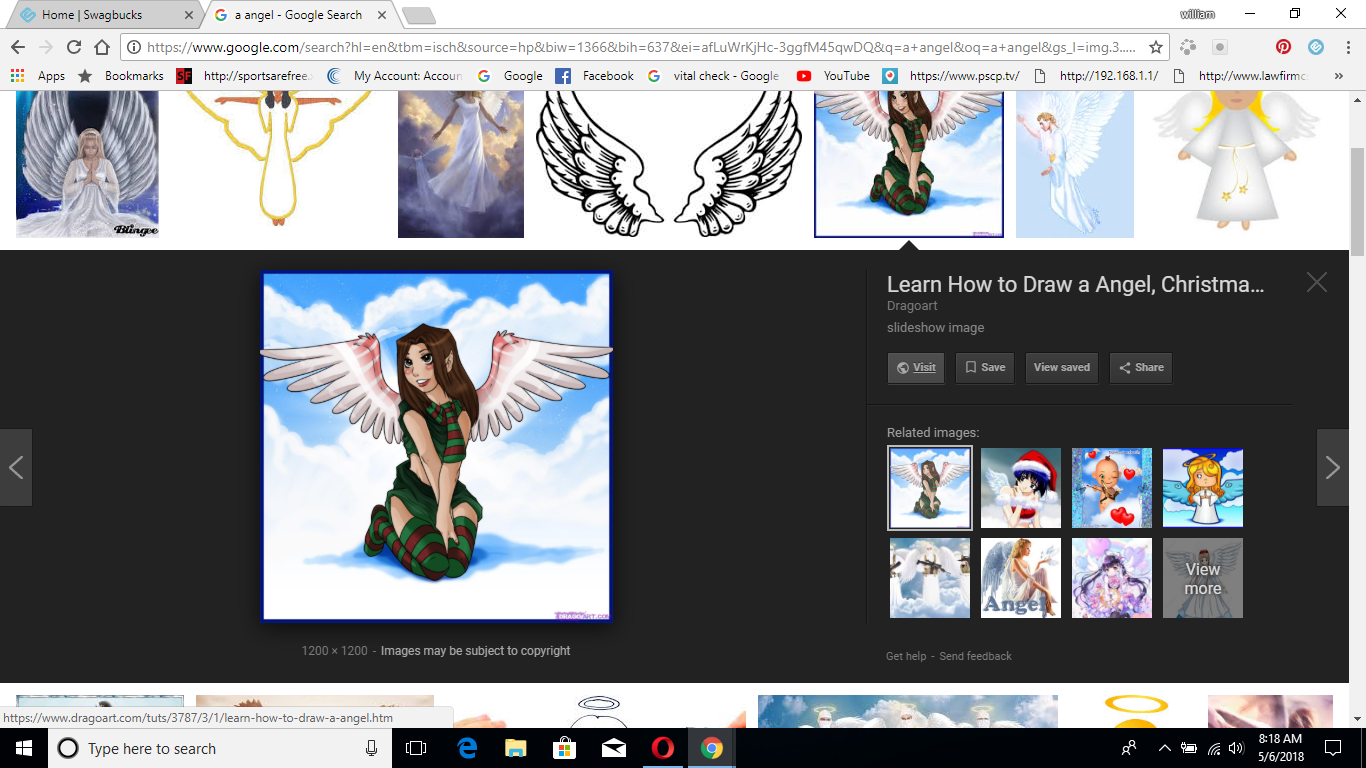
Task: Open the Chrome three-dot menu
Action: coord(1347,47)
